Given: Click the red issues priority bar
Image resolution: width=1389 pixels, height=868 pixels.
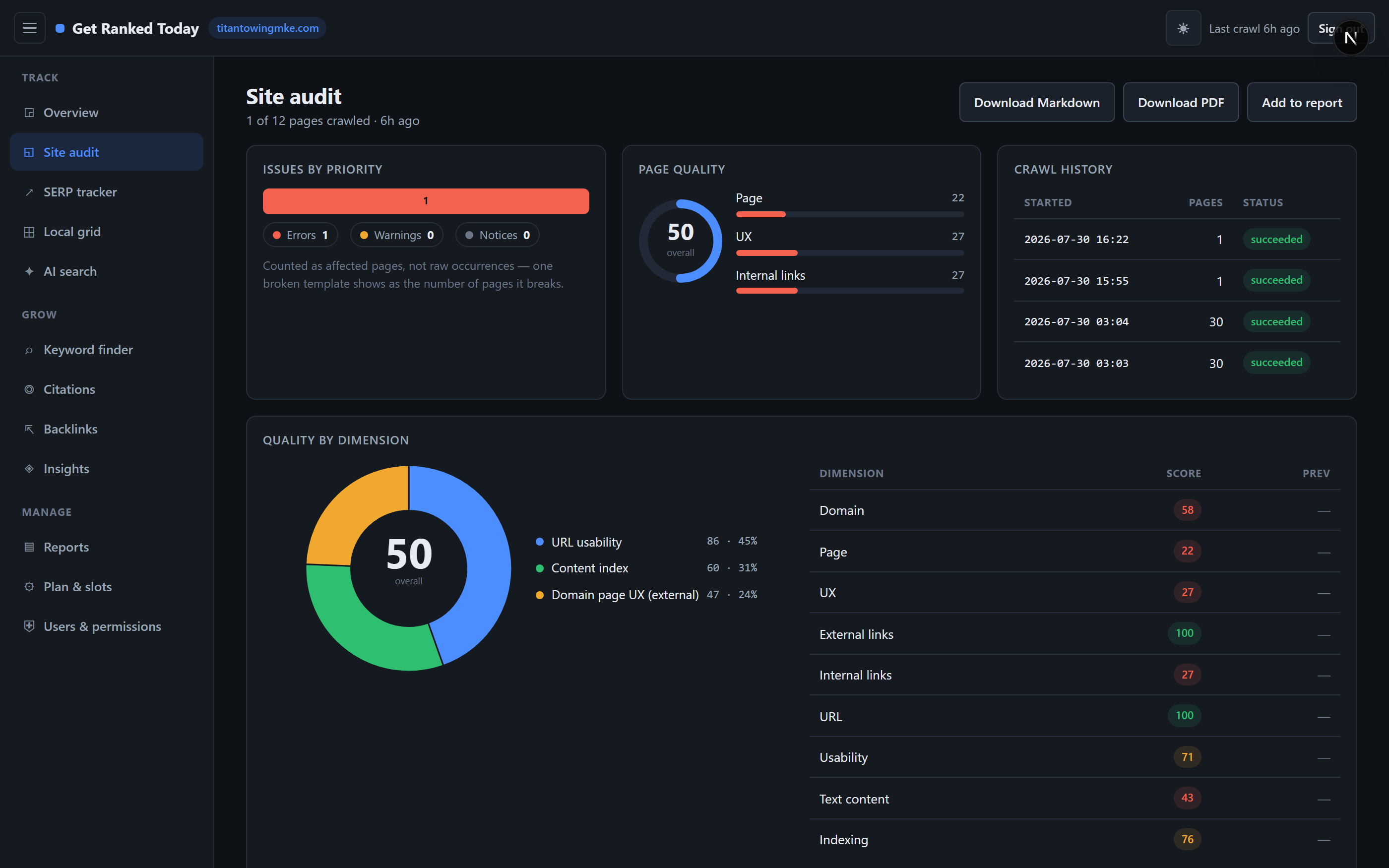Looking at the screenshot, I should [426, 201].
